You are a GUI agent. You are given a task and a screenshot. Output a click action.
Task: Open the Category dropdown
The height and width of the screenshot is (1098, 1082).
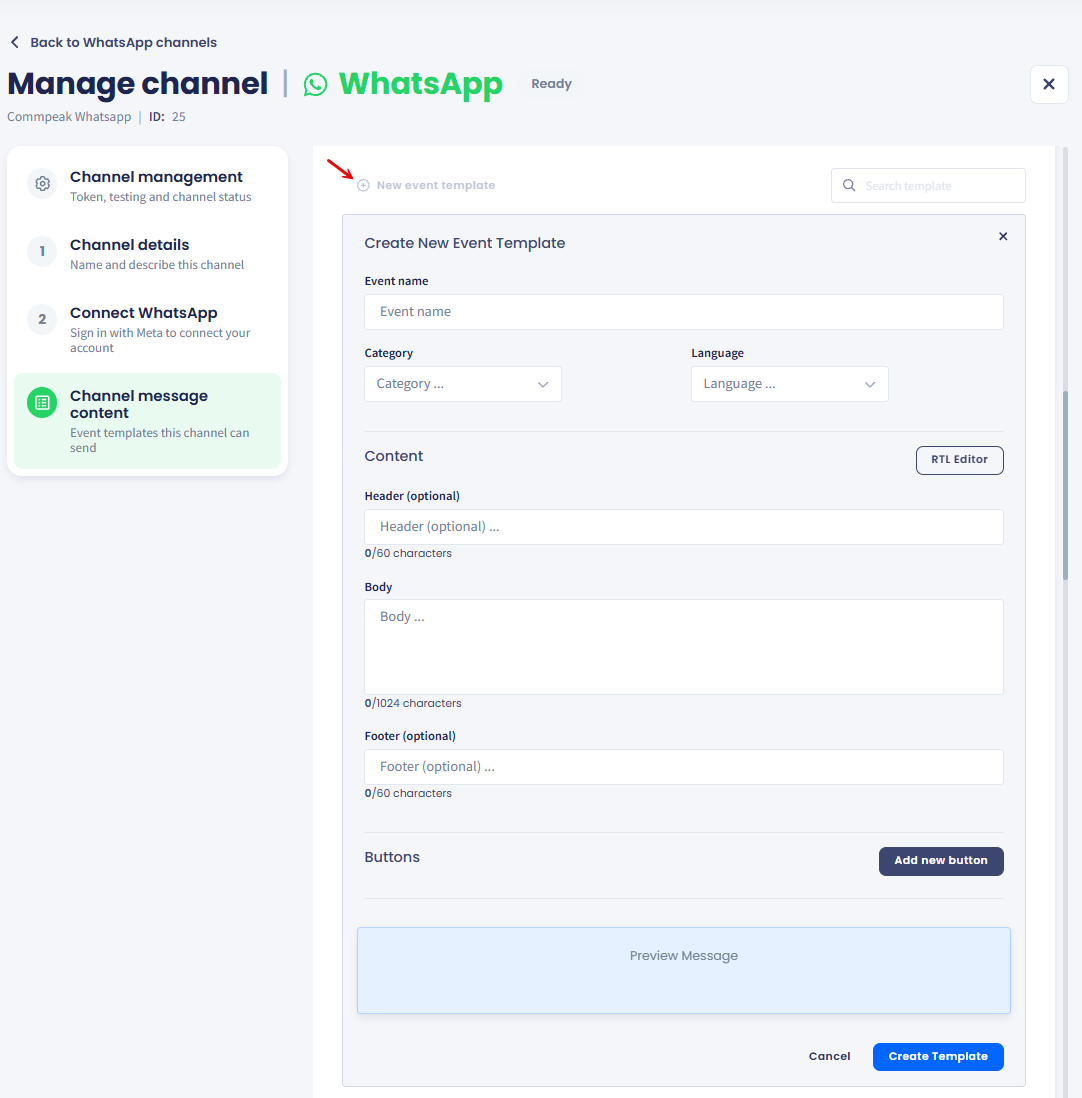click(463, 384)
